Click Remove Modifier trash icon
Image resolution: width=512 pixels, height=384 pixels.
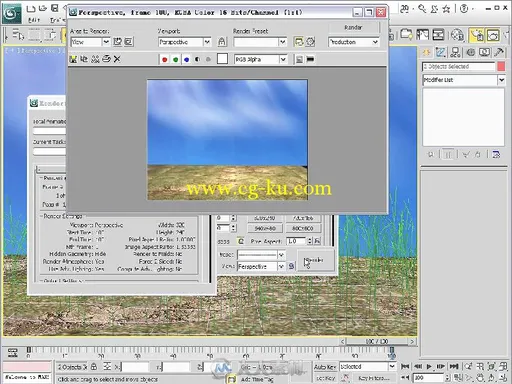(478, 154)
